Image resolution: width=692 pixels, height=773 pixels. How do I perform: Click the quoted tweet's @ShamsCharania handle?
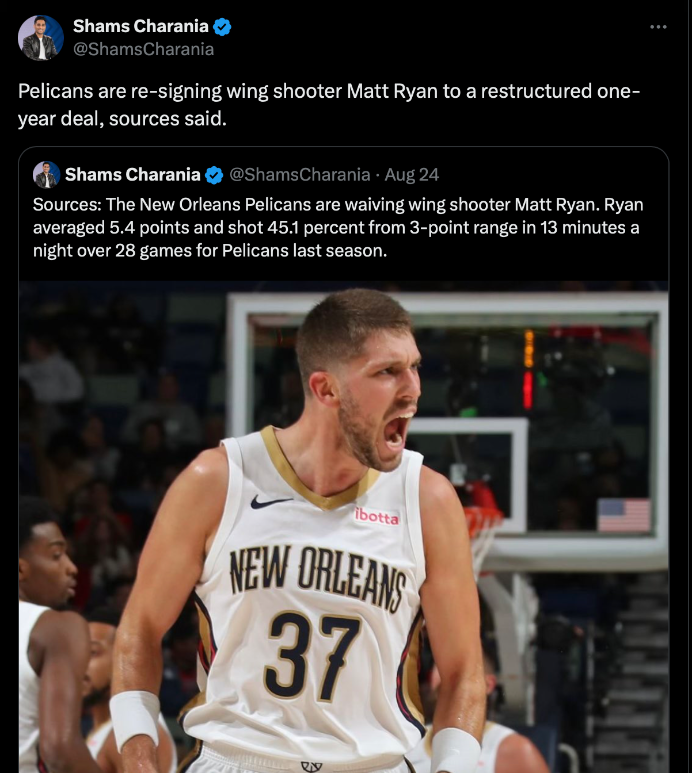click(300, 175)
